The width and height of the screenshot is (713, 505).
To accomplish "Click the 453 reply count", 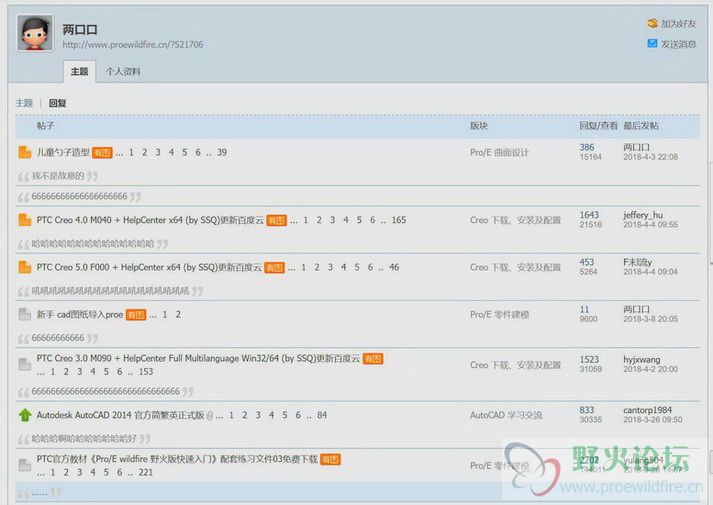I will tap(587, 262).
